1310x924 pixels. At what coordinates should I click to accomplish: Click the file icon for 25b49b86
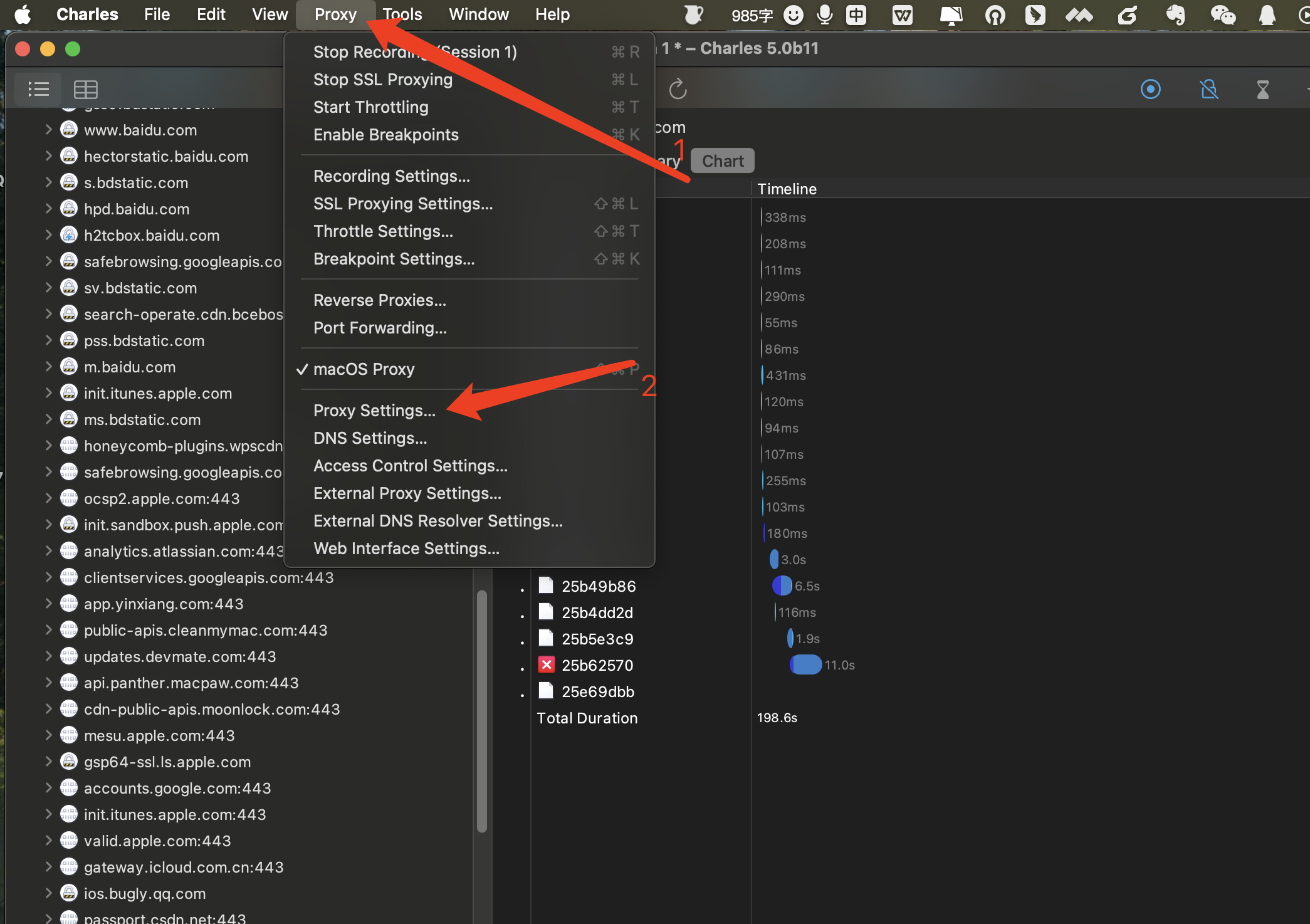click(x=546, y=585)
